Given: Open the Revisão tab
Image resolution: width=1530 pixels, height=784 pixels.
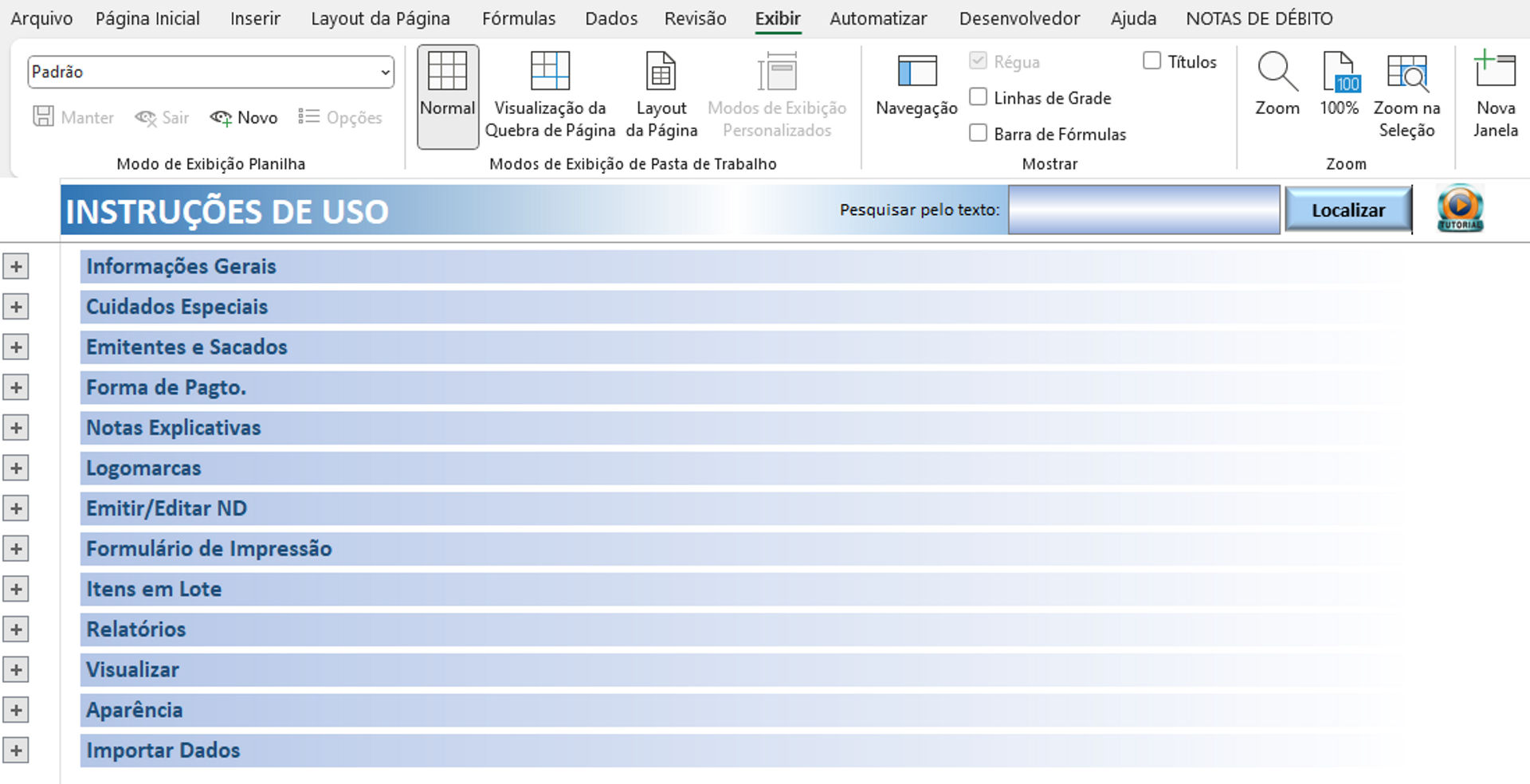Looking at the screenshot, I should point(696,18).
